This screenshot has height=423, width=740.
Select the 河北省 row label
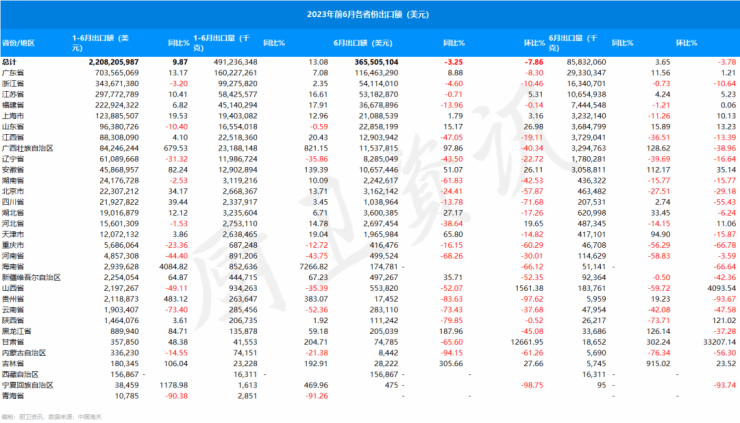click(13, 223)
